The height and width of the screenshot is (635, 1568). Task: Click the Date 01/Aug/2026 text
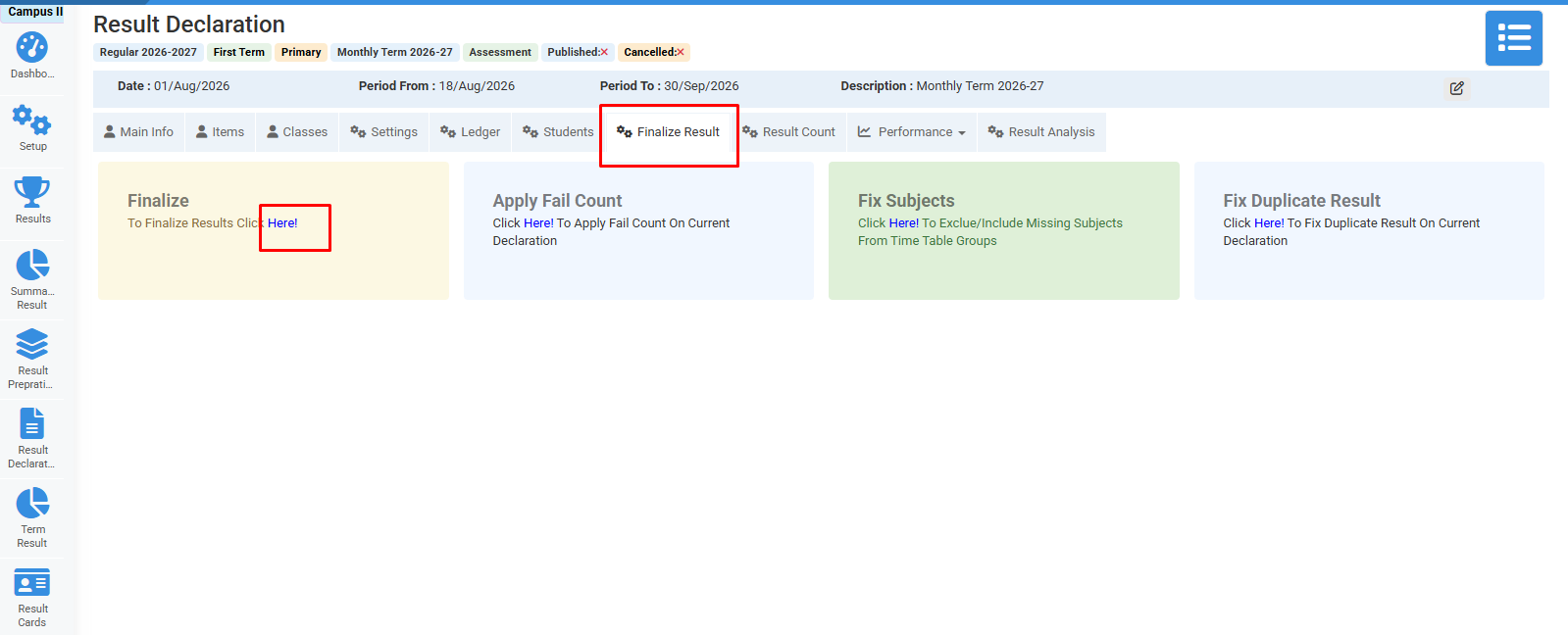pos(174,86)
